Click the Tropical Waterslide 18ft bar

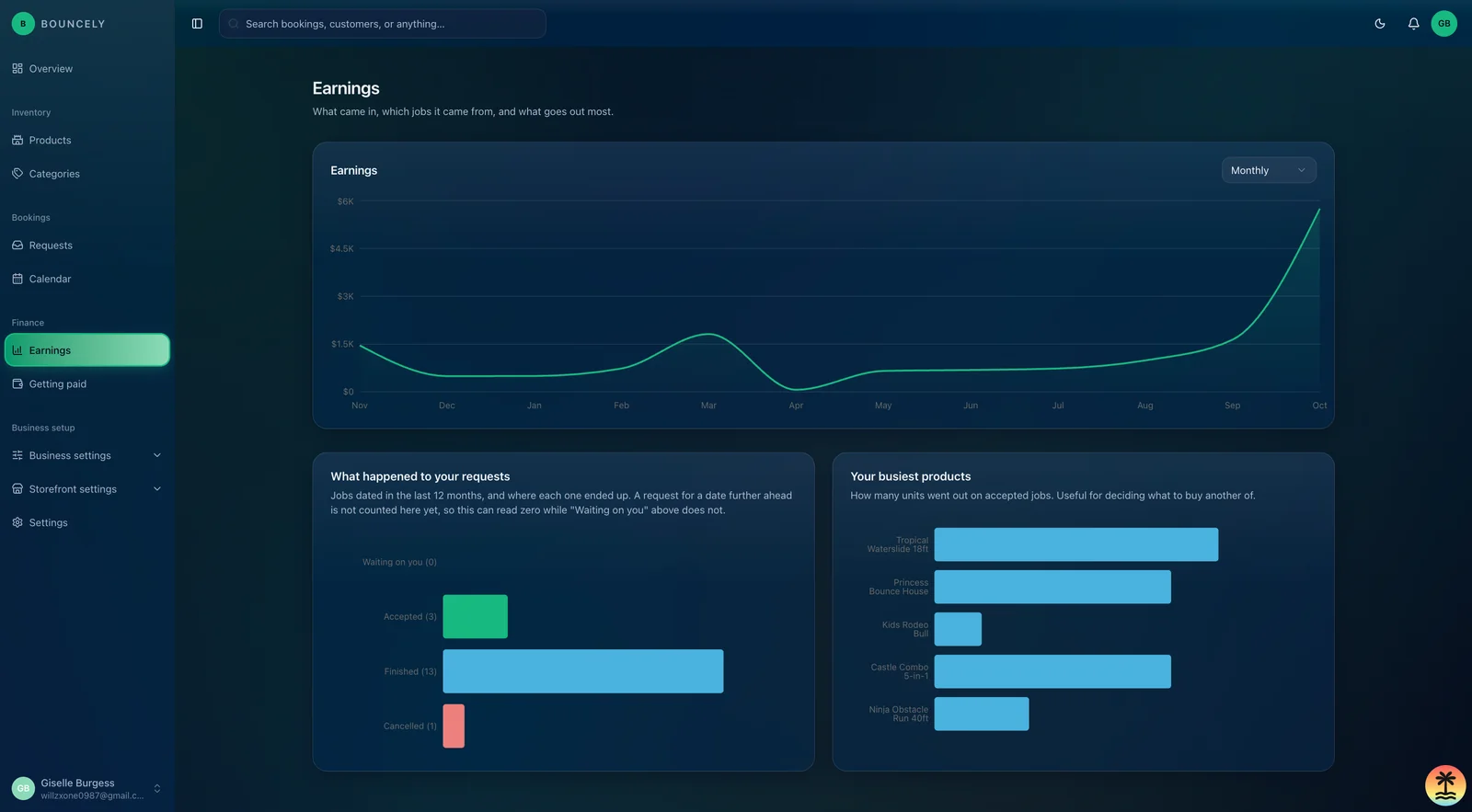click(1075, 544)
